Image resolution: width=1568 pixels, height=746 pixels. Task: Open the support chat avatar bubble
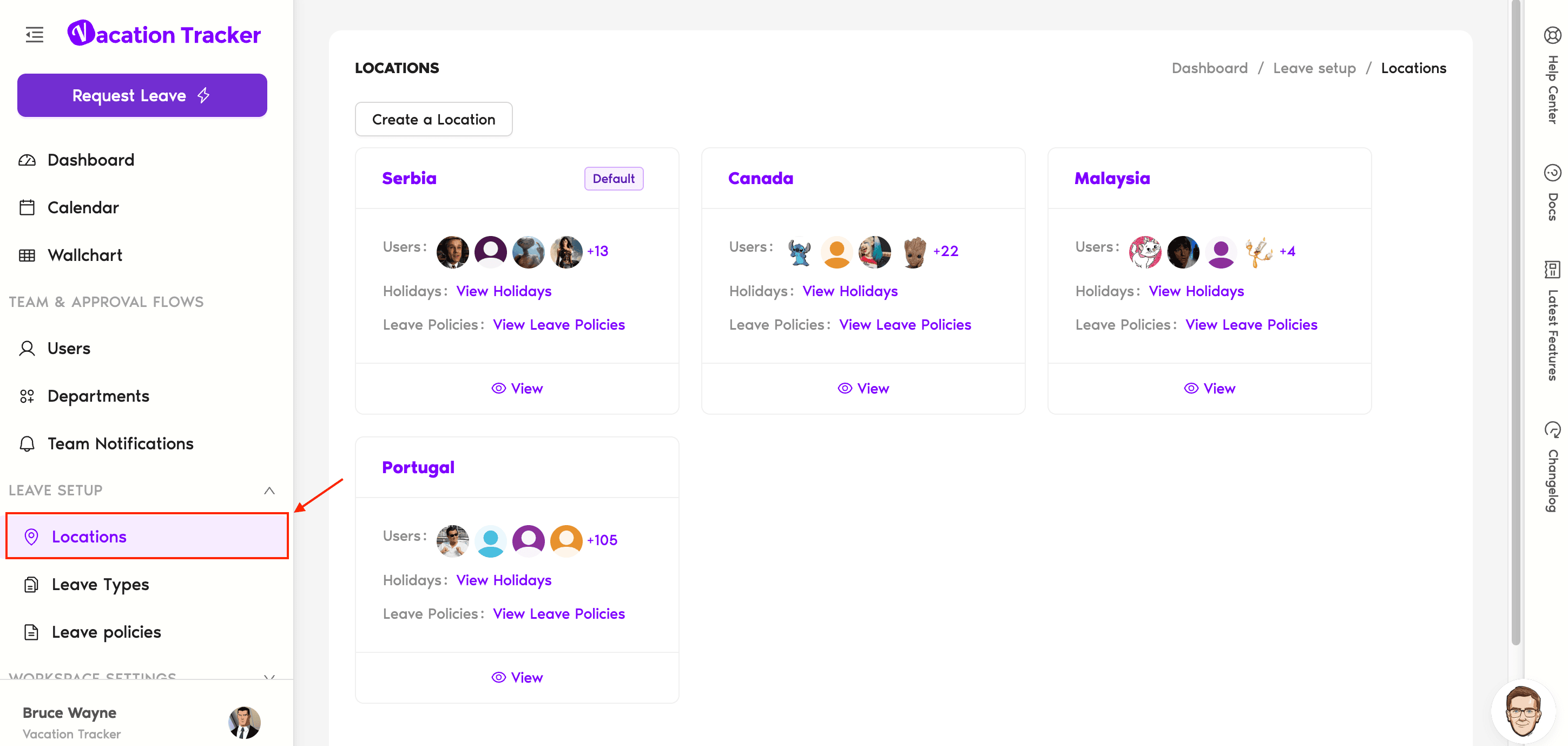point(1523,711)
